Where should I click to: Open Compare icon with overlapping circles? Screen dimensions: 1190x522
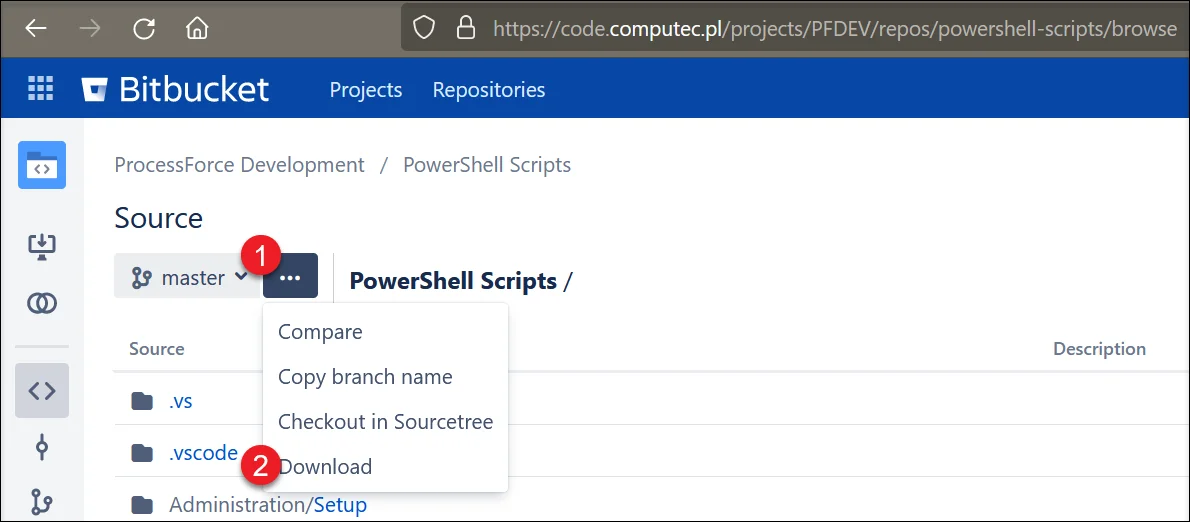click(42, 303)
